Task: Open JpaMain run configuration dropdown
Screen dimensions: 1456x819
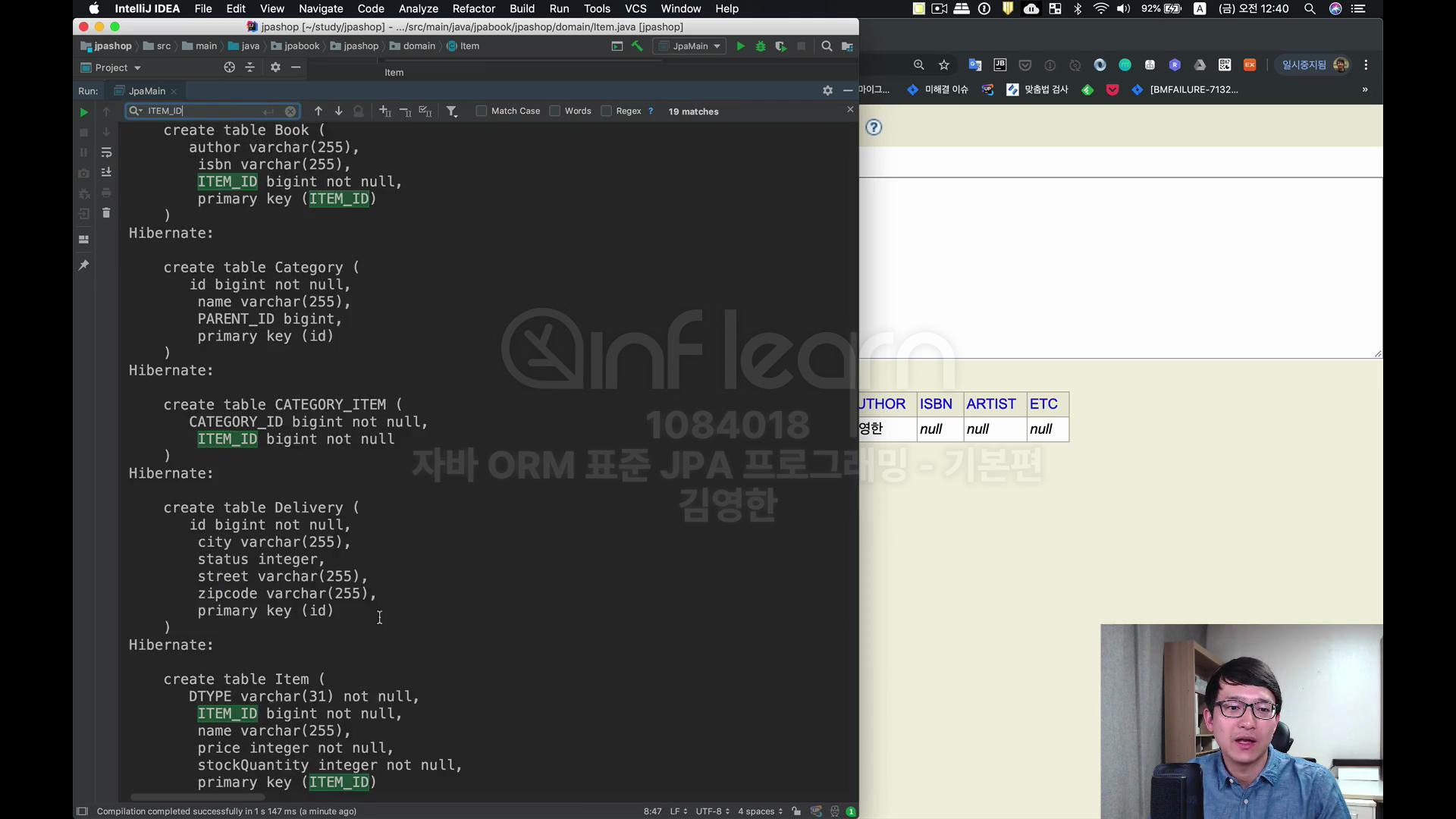Action: 691,46
